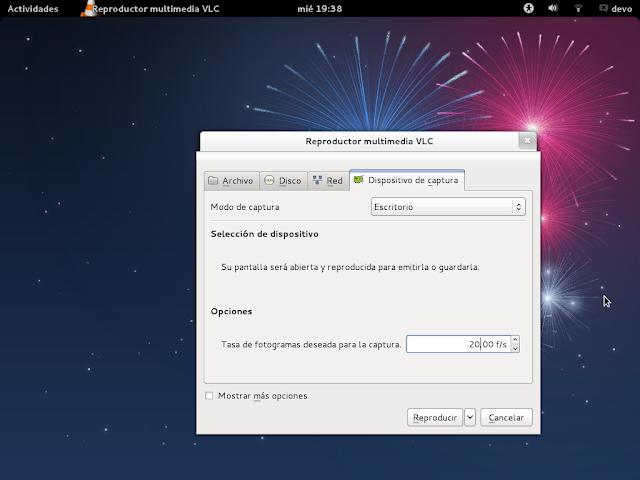Increase frame rate with up arrow
The width and height of the screenshot is (640, 480).
click(515, 340)
